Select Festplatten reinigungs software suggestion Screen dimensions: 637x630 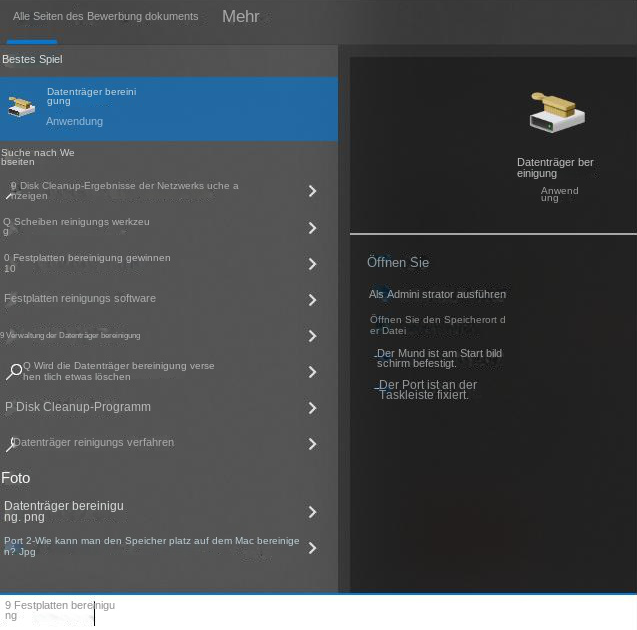(80, 298)
